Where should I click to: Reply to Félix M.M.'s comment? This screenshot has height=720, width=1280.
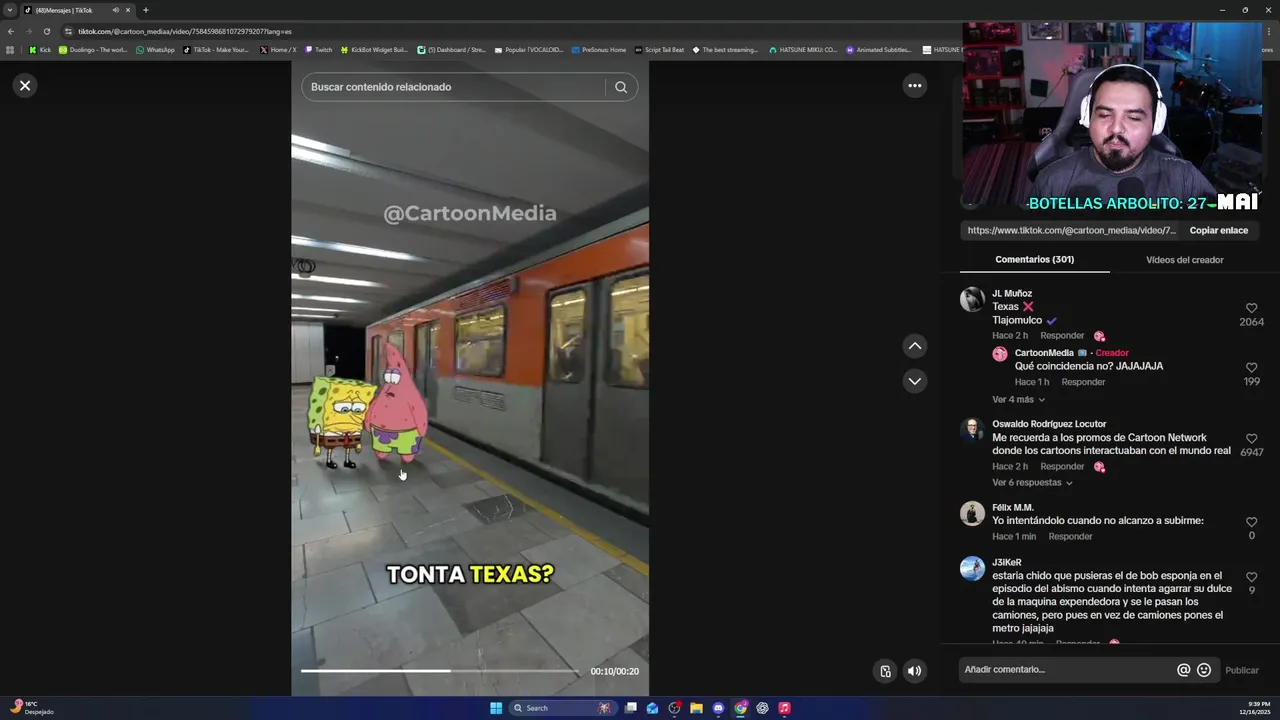(x=1070, y=537)
